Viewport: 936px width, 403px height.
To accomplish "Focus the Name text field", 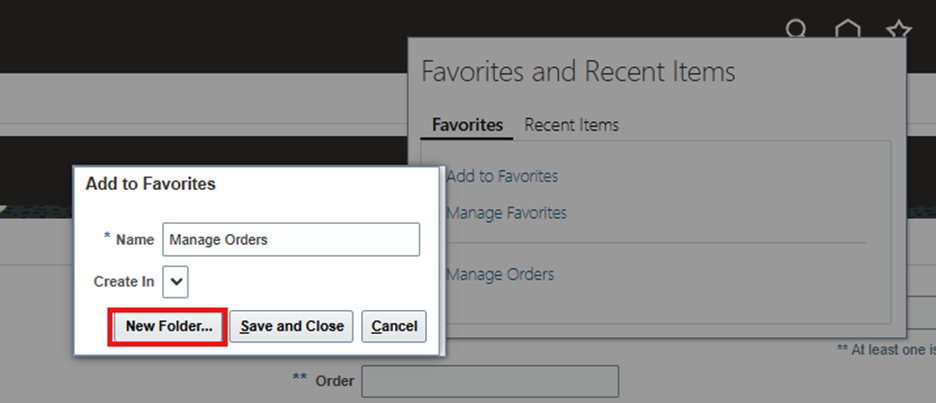I will click(291, 239).
